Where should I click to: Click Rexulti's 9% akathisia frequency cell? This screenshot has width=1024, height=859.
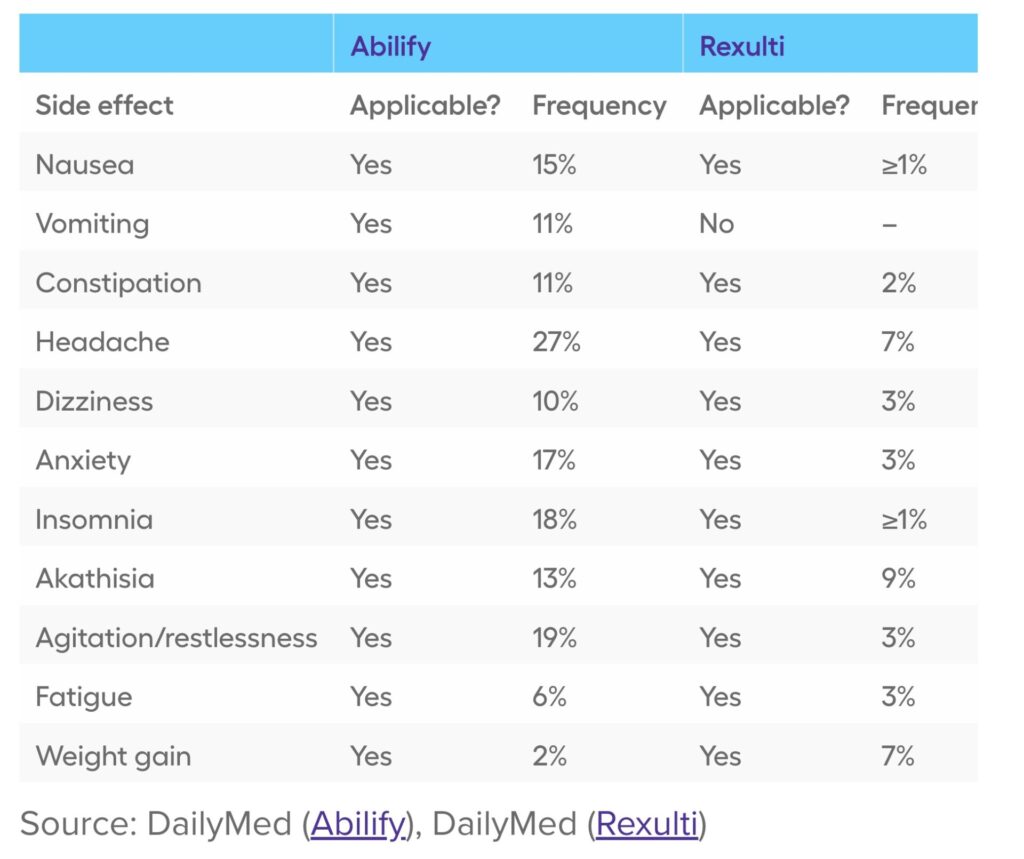[x=898, y=578]
